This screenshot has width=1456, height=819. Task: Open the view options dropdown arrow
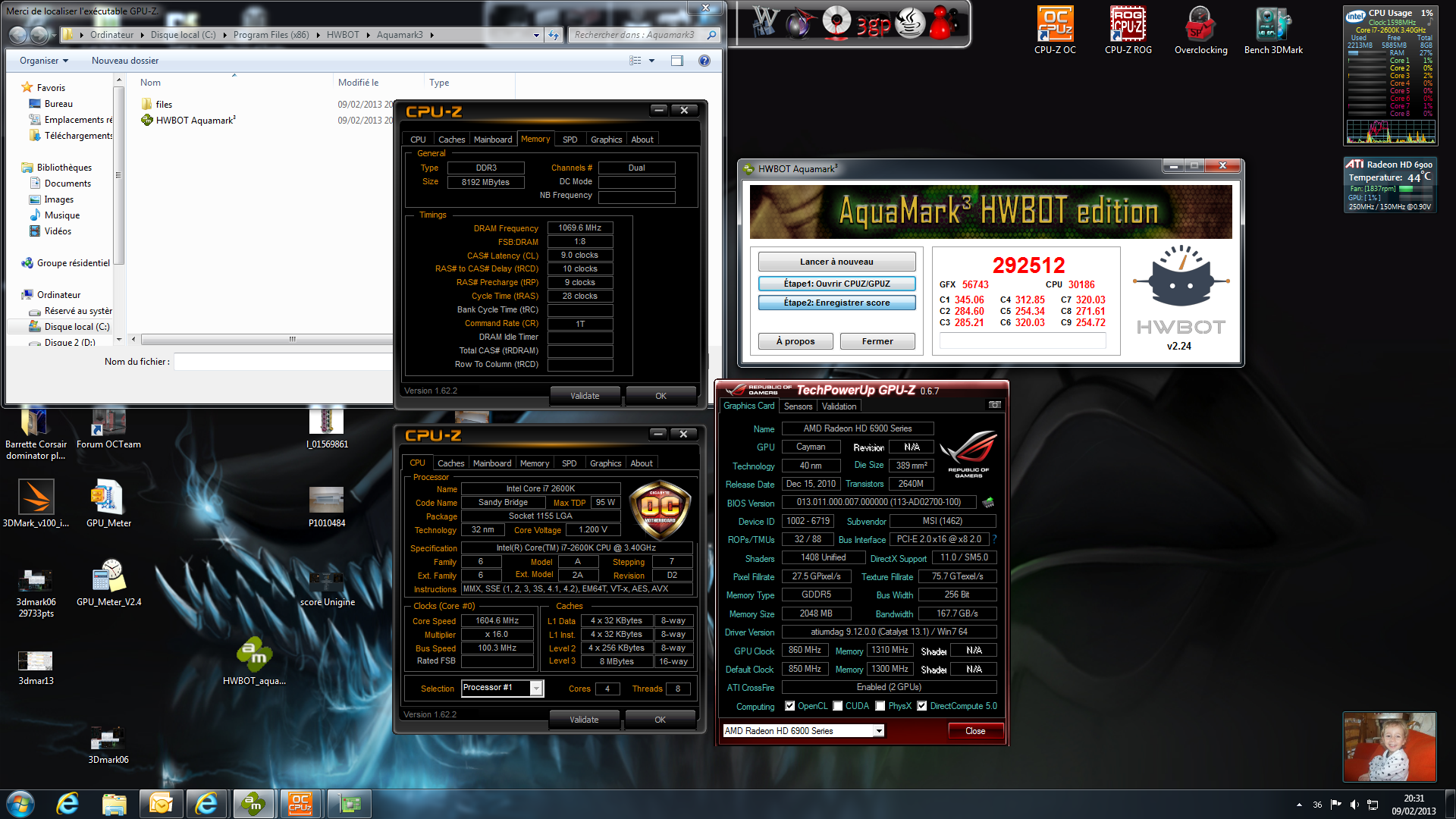click(651, 61)
